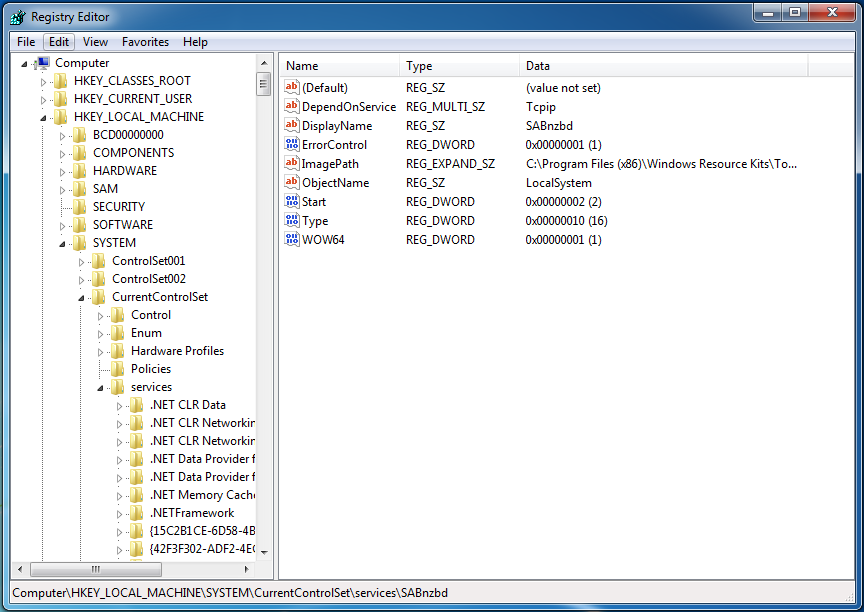Viewport: 864px width, 612px height.
Task: Select the Enum key label
Action: 146,333
